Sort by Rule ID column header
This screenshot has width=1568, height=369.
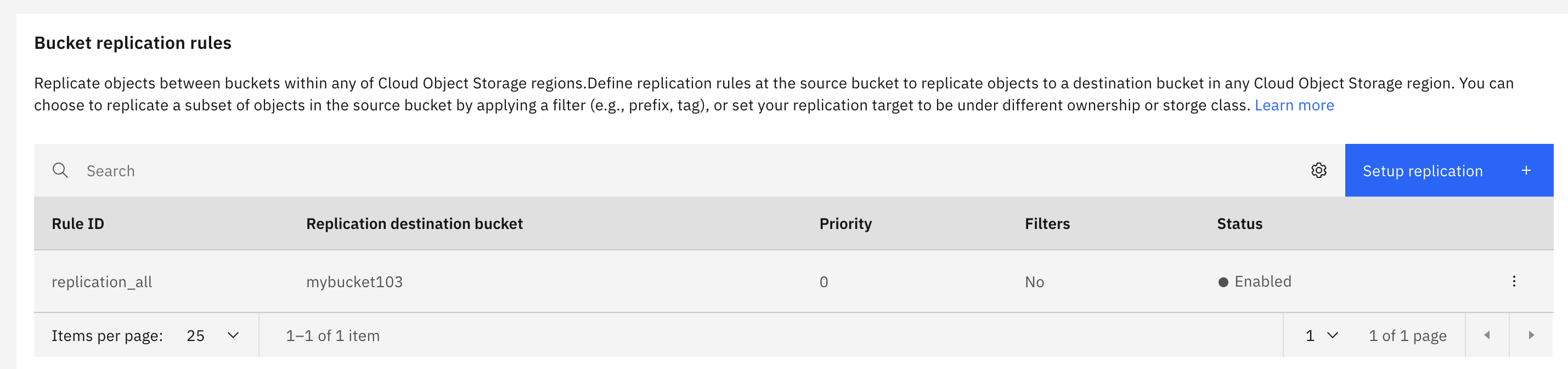coord(78,223)
